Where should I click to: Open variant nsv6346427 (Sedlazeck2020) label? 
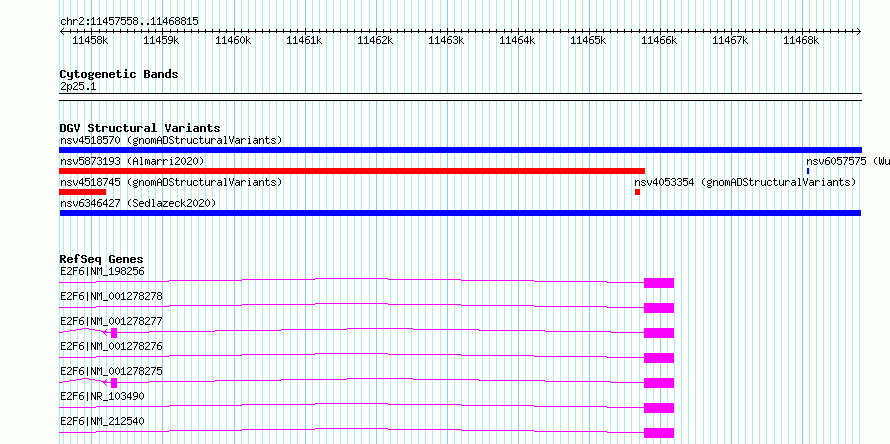(138, 203)
